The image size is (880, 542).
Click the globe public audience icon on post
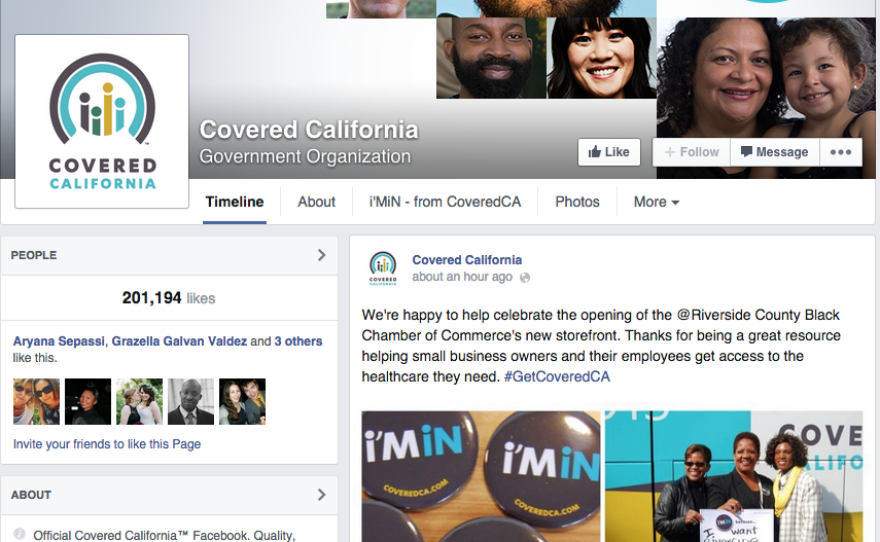pyautogui.click(x=525, y=277)
